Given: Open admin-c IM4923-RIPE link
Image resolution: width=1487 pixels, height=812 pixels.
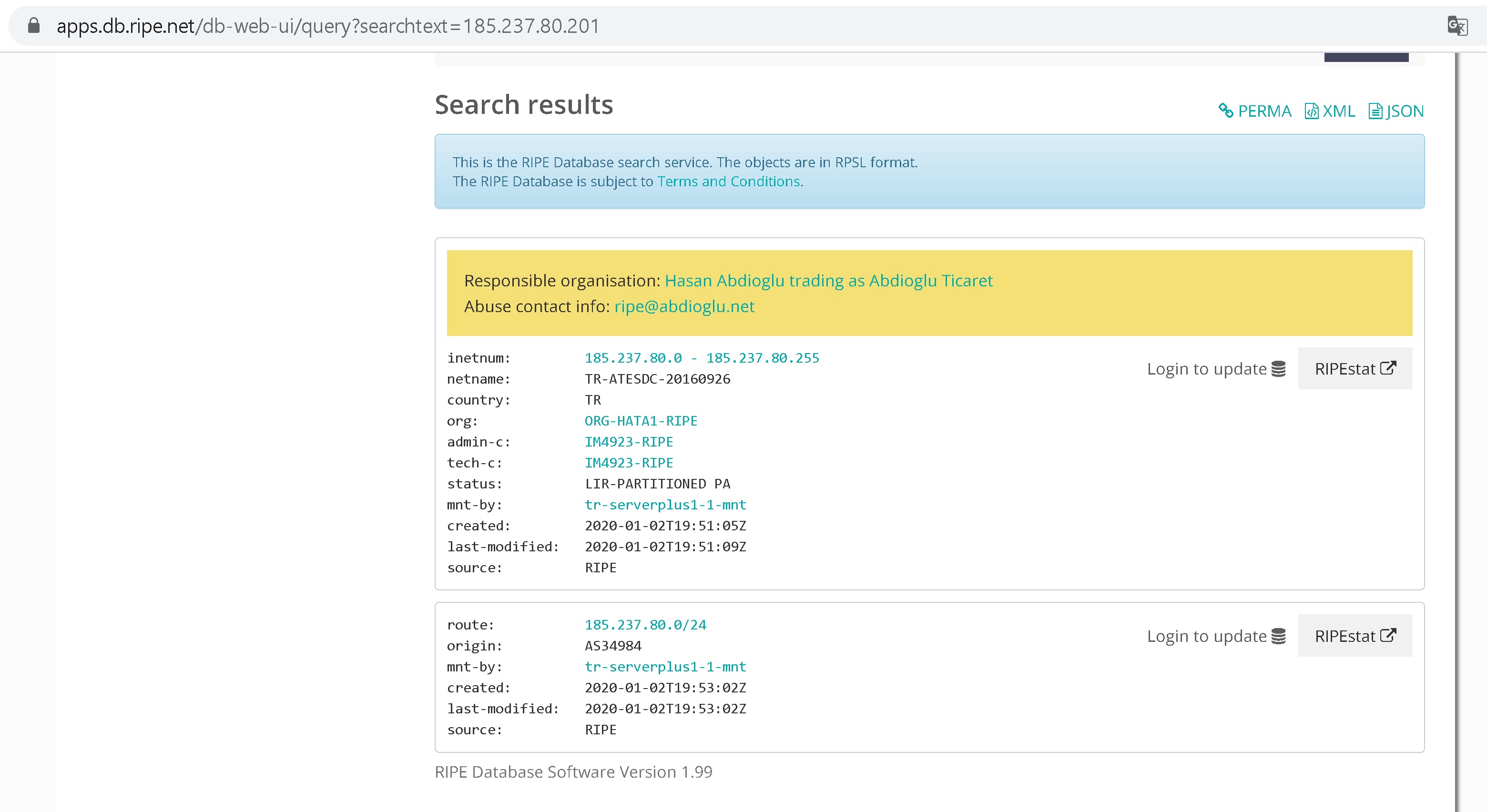Looking at the screenshot, I should 629,441.
